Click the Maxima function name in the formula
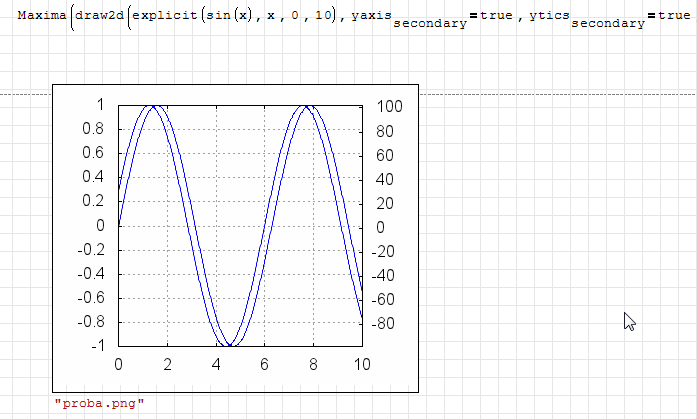The height and width of the screenshot is (419, 697). pyautogui.click(x=40, y=17)
